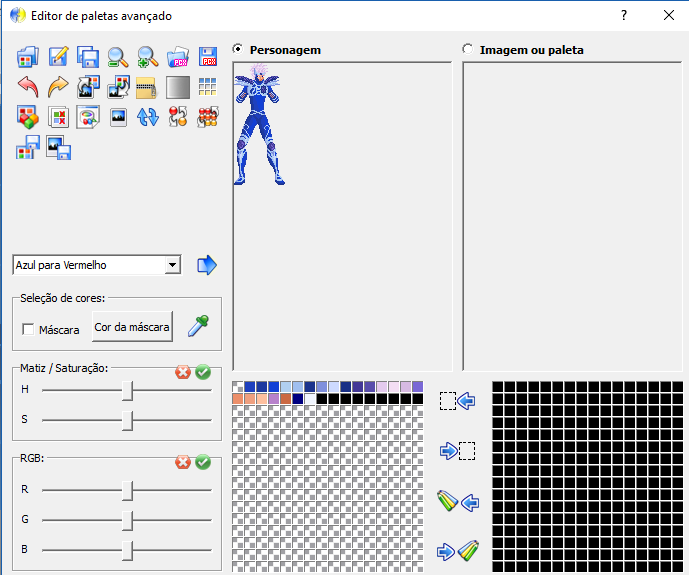Pick a color with the eyedropper
Viewport: 689px width, 575px height.
coord(198,326)
